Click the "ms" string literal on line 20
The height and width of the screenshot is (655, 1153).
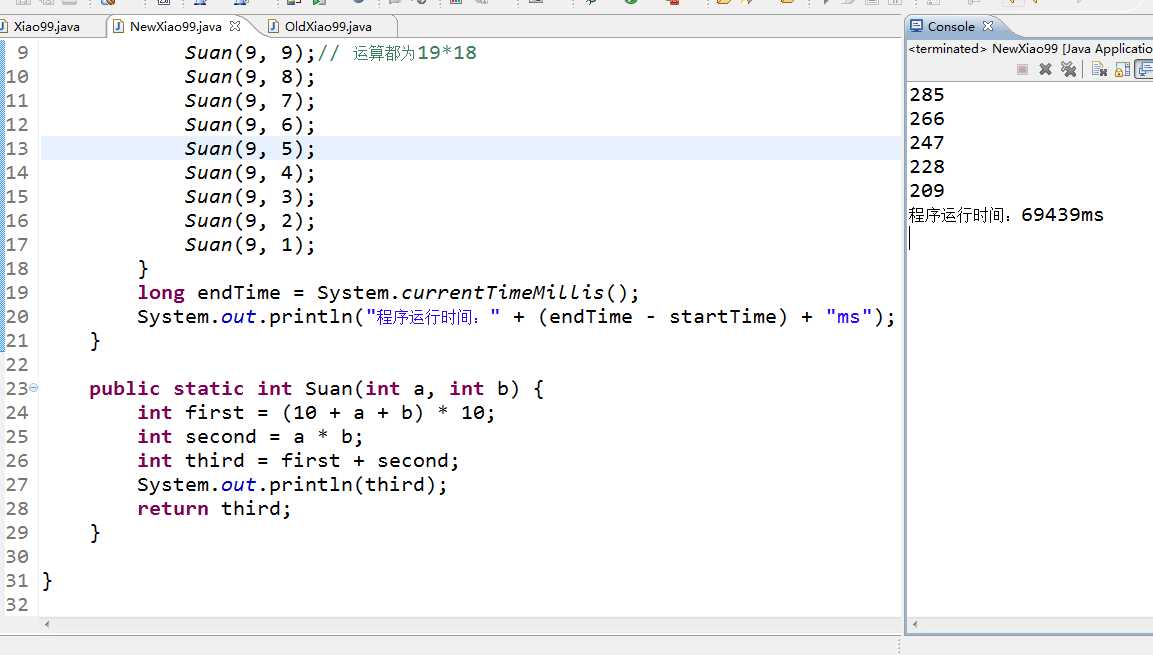pos(849,317)
